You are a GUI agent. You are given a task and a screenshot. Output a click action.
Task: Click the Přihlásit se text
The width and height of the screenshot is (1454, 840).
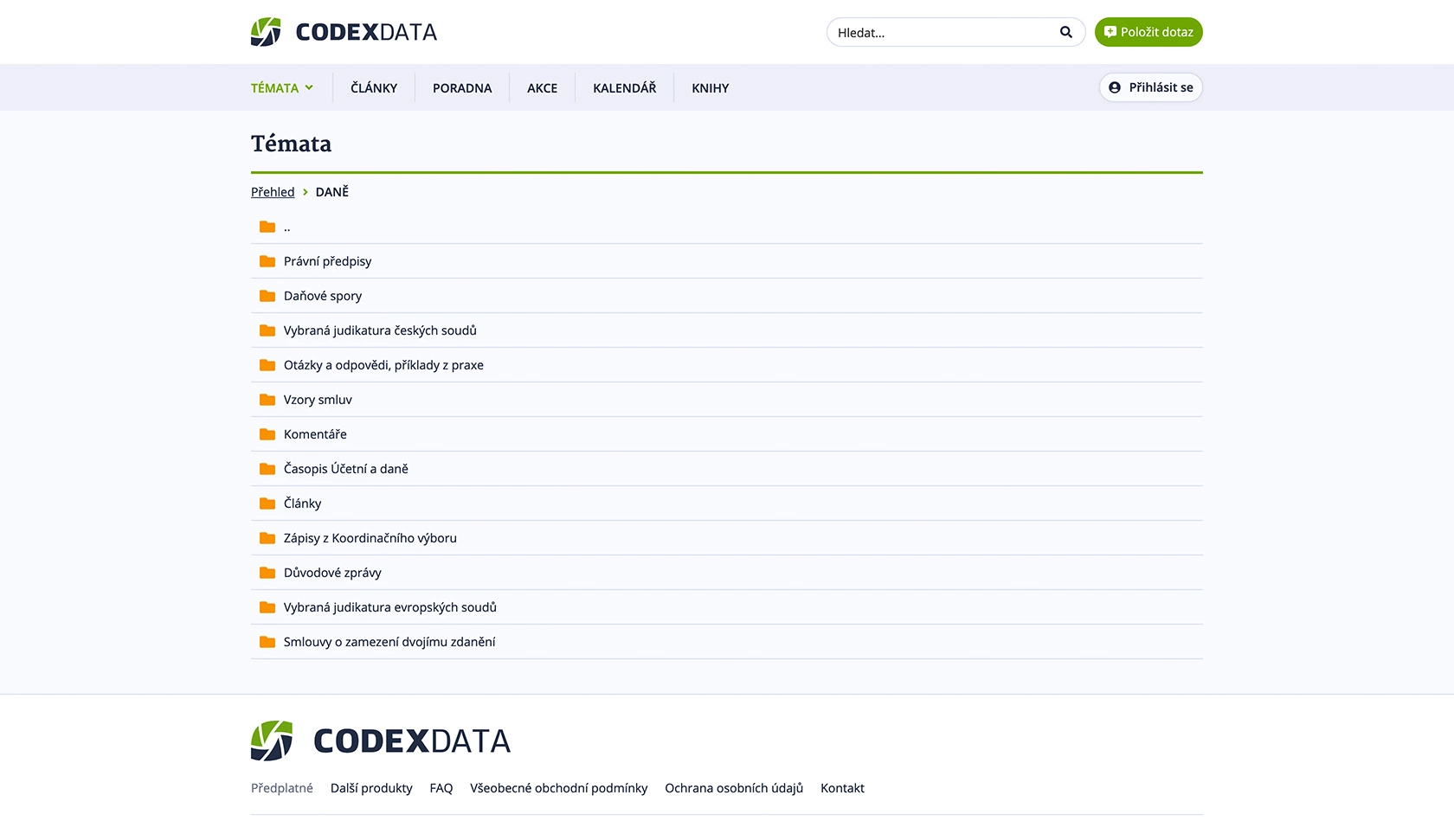coord(1161,87)
